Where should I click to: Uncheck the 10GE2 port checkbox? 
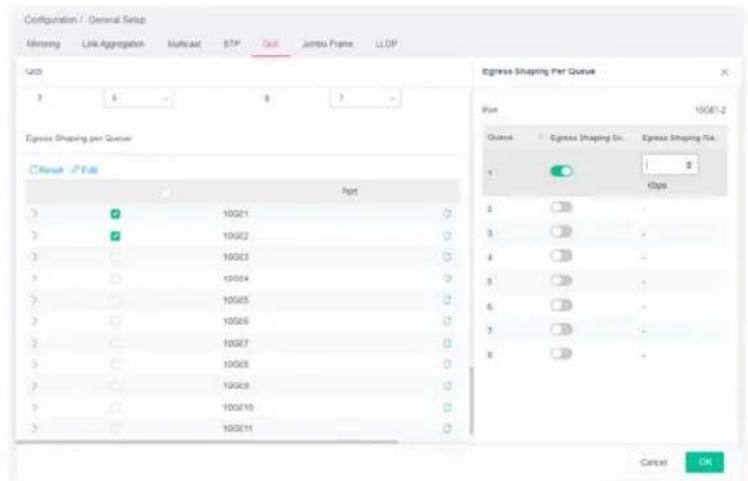115,236
